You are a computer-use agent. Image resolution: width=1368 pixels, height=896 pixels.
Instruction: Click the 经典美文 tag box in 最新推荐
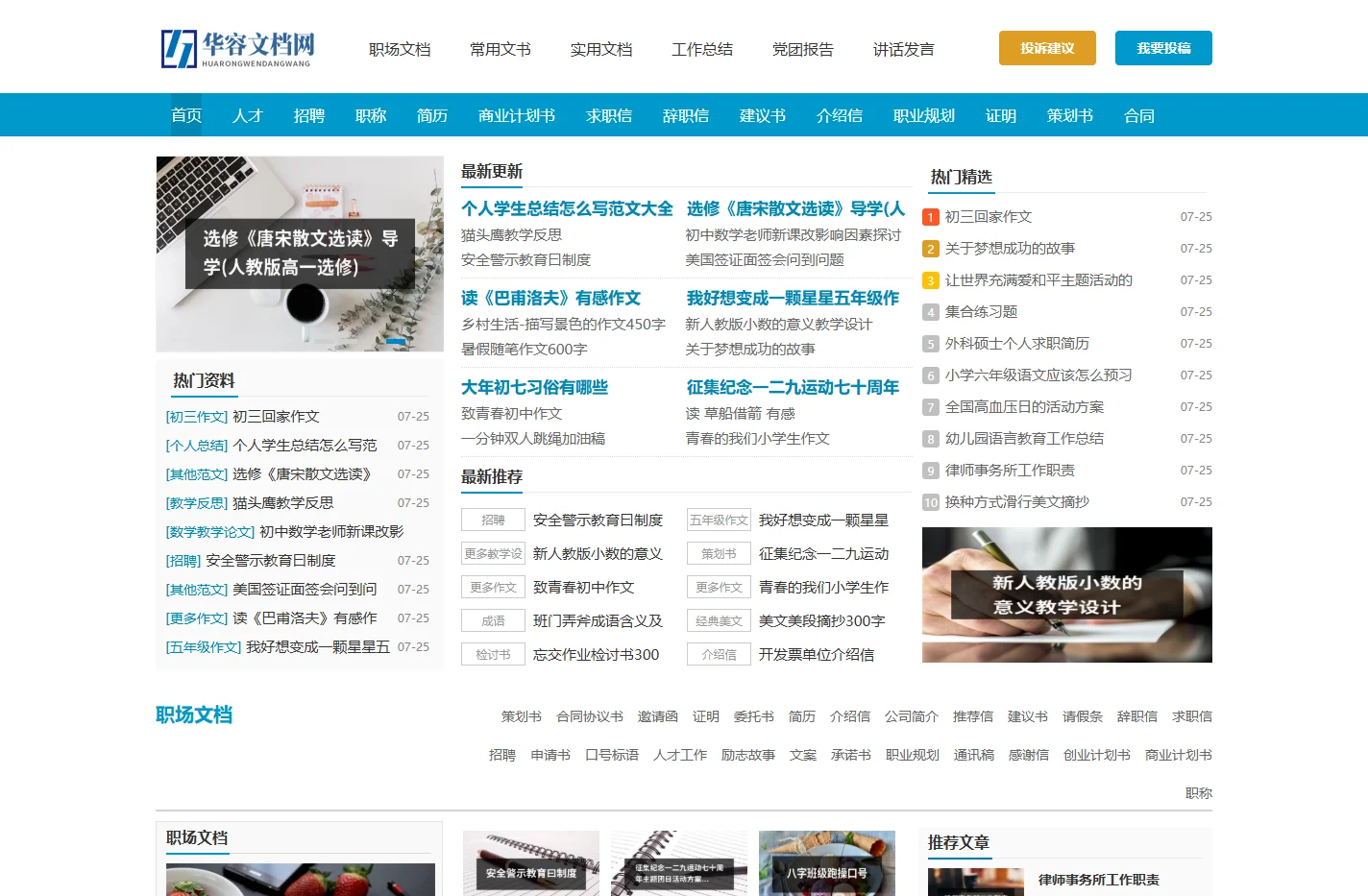[719, 620]
